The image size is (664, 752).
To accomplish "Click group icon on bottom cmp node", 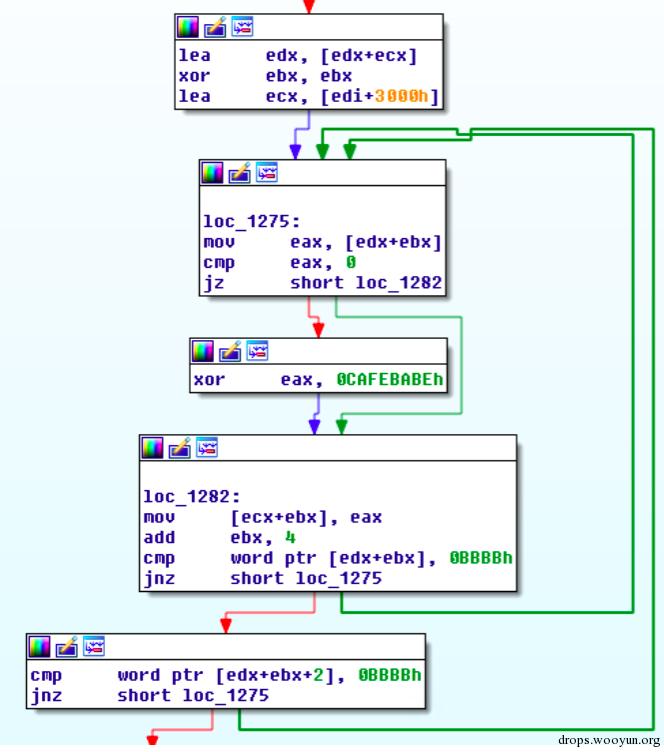I will (x=93, y=646).
